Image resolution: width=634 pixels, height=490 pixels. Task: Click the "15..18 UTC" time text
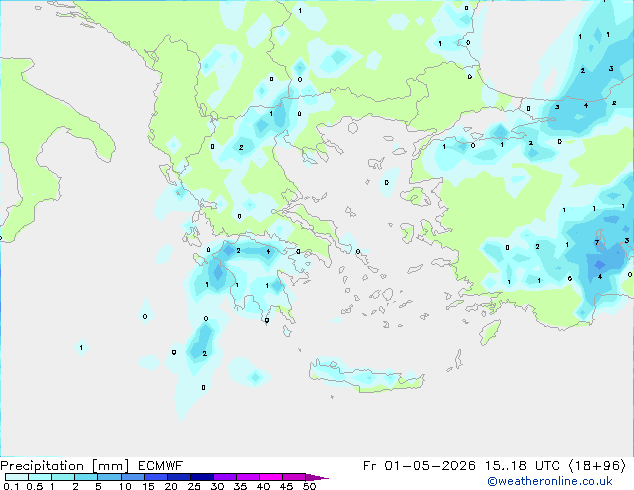522,466
